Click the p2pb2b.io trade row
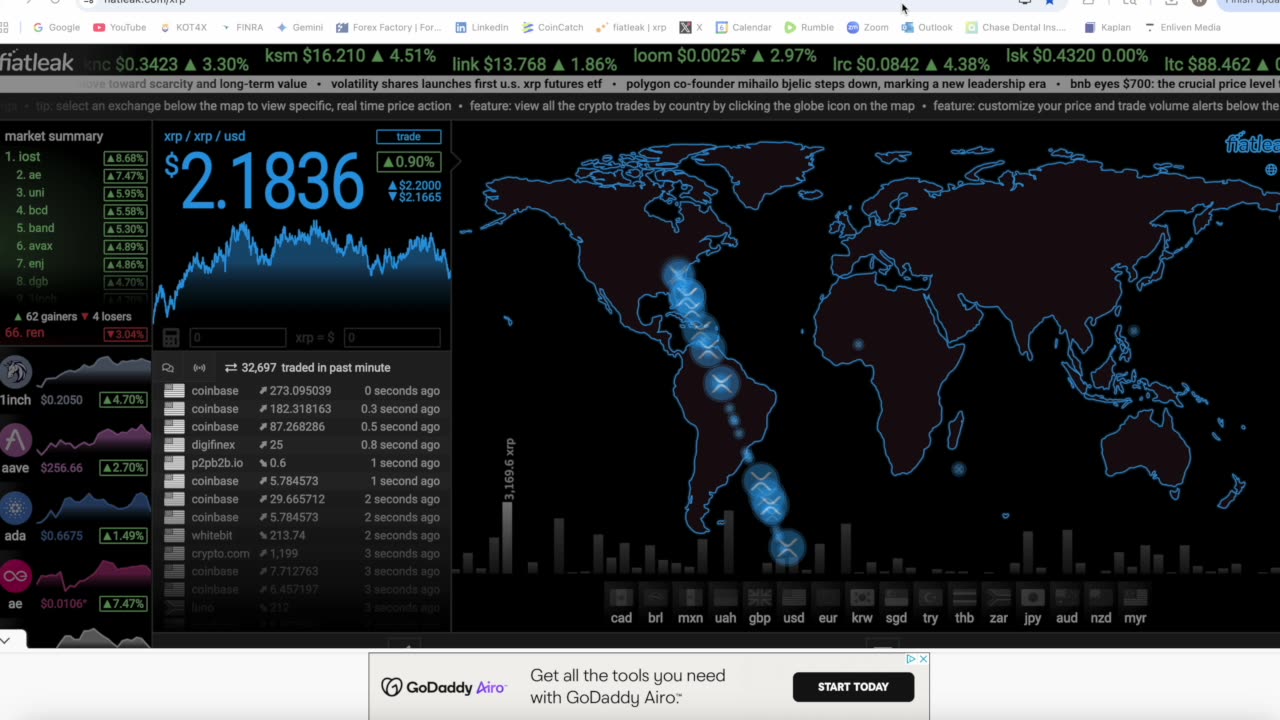Screen dimensions: 1280x720 (302, 463)
